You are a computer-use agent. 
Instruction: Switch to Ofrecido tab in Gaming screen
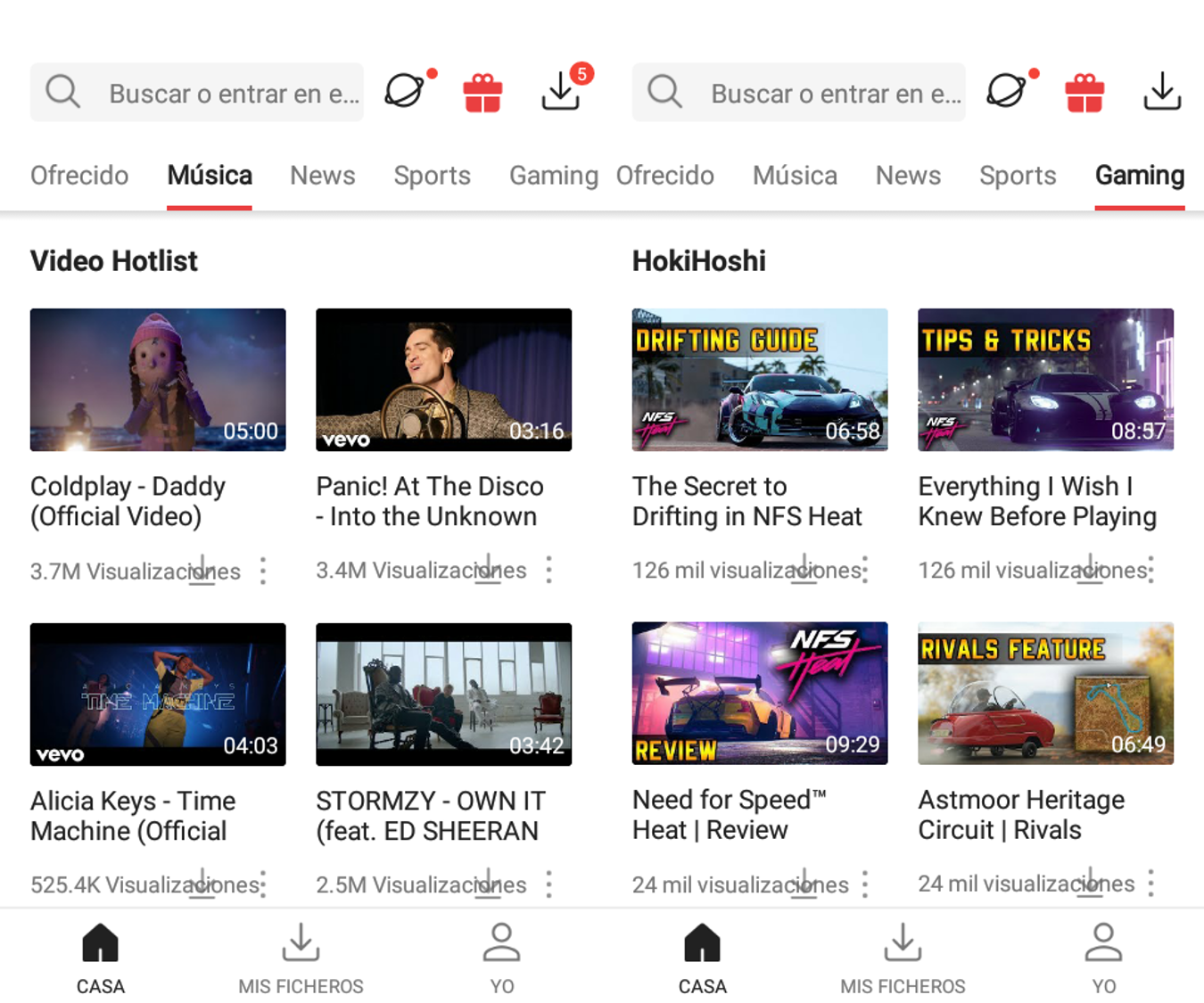665,176
